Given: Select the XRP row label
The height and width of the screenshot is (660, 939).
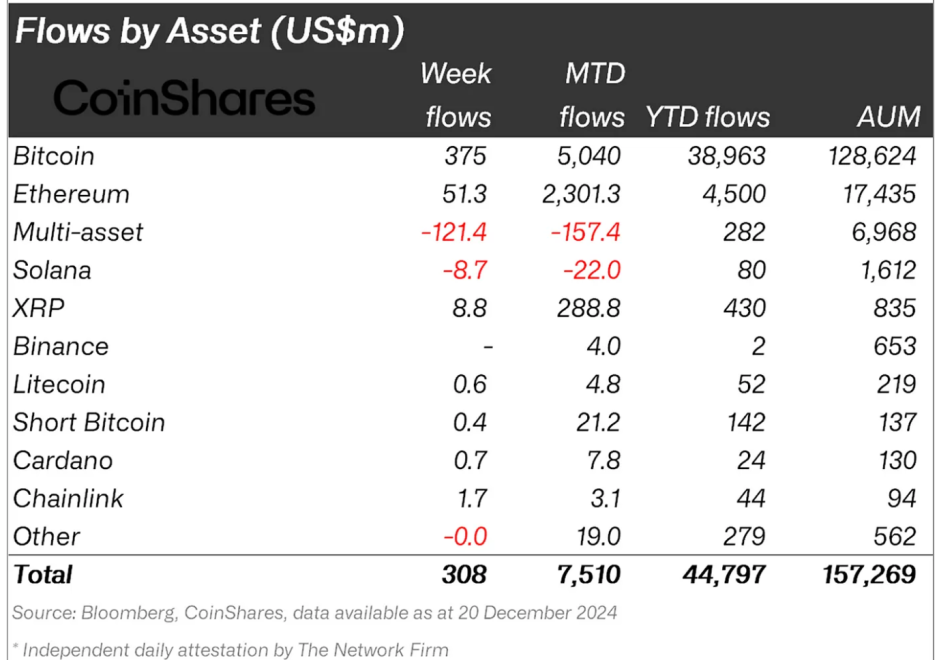Looking at the screenshot, I should click(38, 308).
